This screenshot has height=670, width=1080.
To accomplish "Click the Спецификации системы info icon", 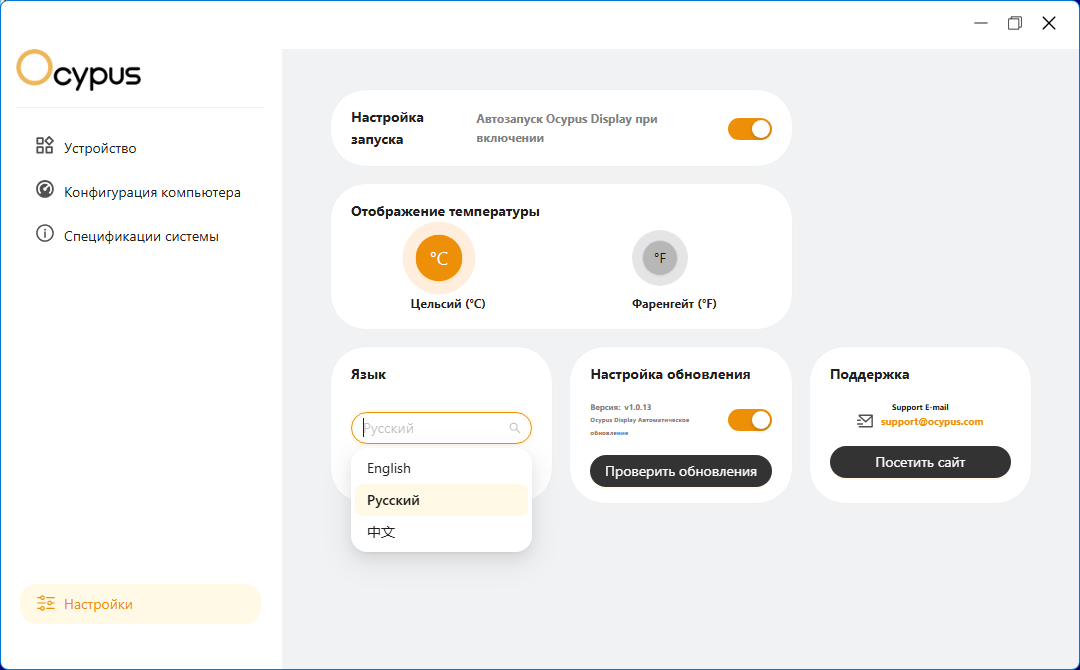I will coord(45,233).
